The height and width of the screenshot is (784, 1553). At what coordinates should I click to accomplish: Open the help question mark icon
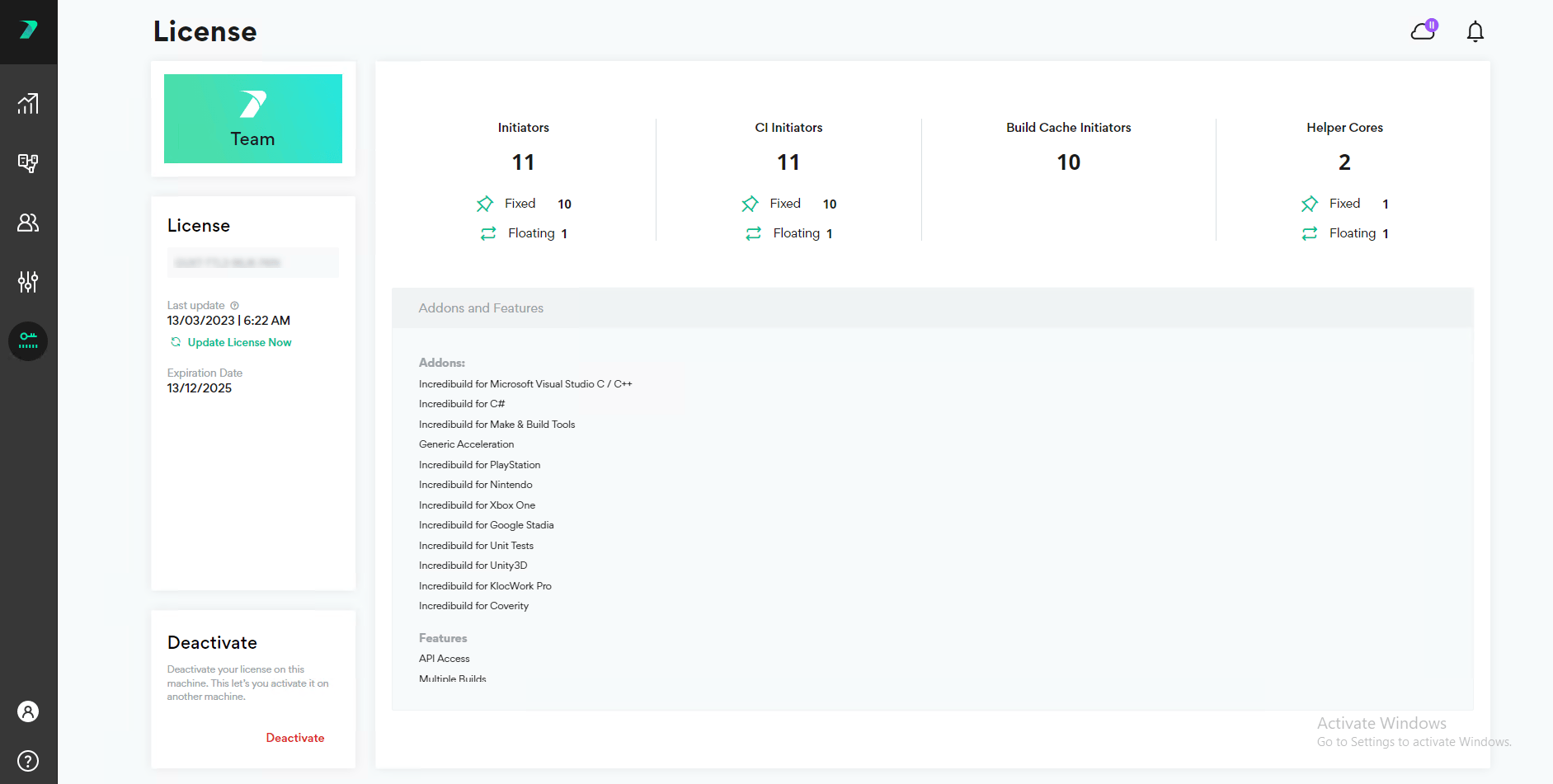point(28,761)
